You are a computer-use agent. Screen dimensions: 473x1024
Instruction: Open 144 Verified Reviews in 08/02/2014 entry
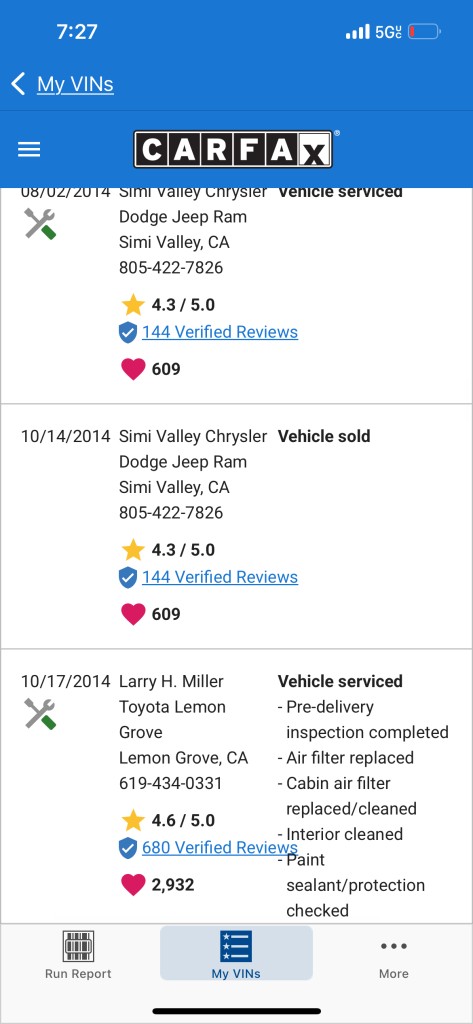click(x=220, y=332)
